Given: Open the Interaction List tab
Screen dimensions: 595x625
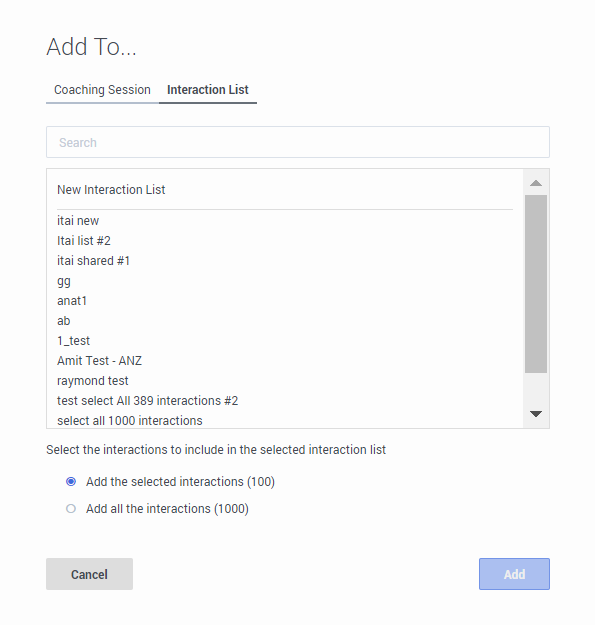Looking at the screenshot, I should coord(208,90).
